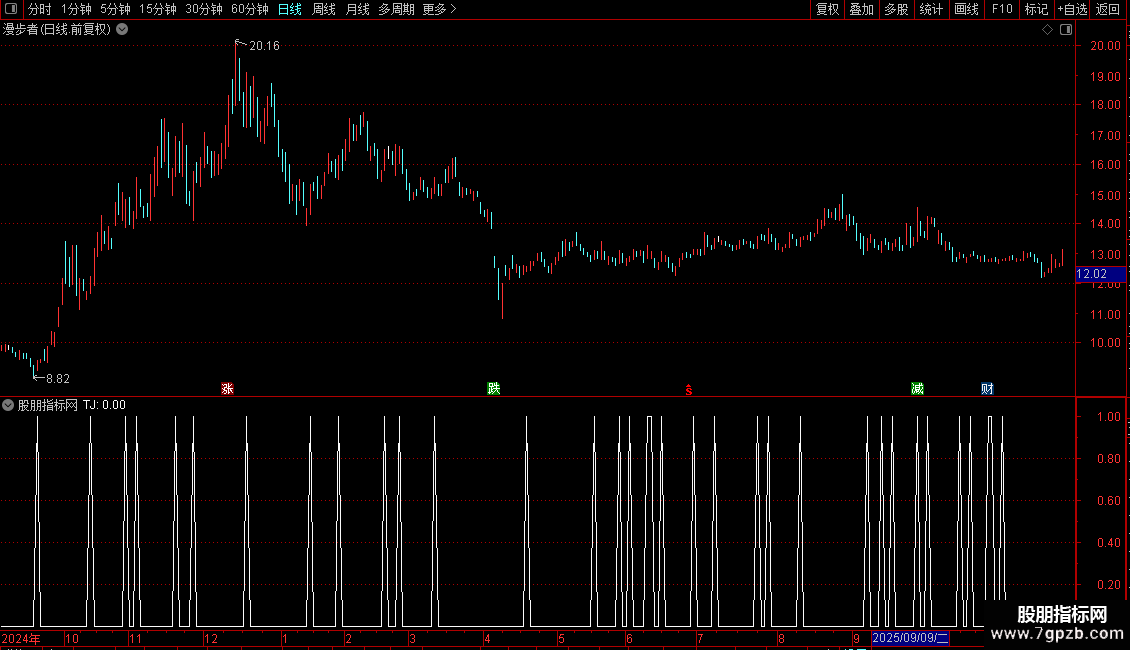Click the 2025/09/09 date label

pos(910,638)
